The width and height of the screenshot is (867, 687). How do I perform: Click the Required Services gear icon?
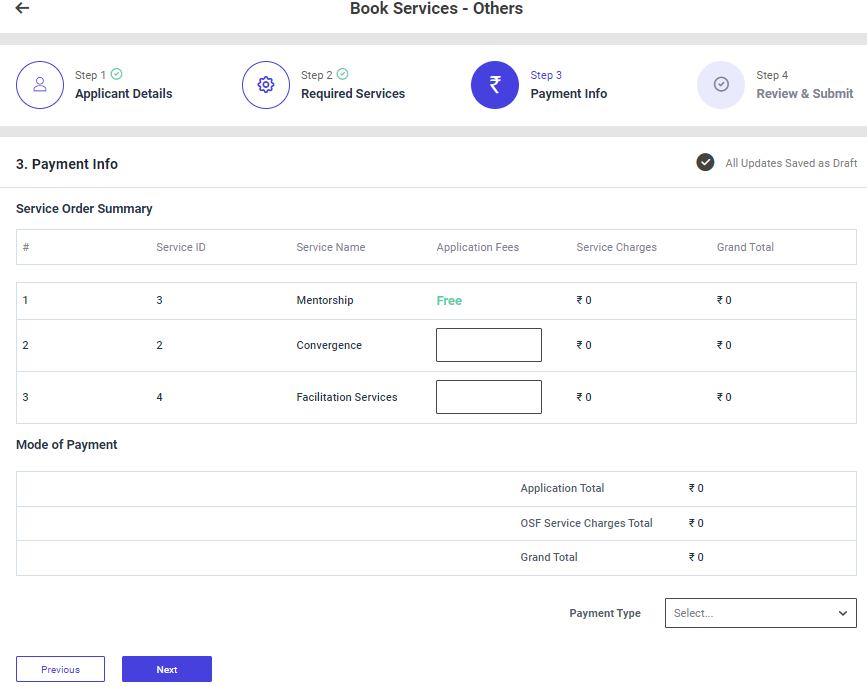pyautogui.click(x=266, y=85)
